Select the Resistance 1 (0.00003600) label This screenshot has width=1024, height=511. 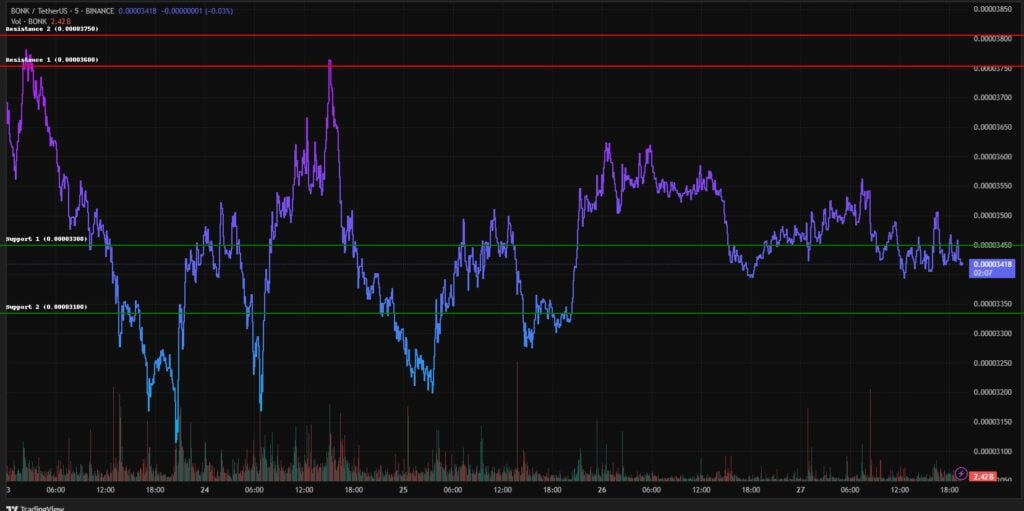[52, 60]
